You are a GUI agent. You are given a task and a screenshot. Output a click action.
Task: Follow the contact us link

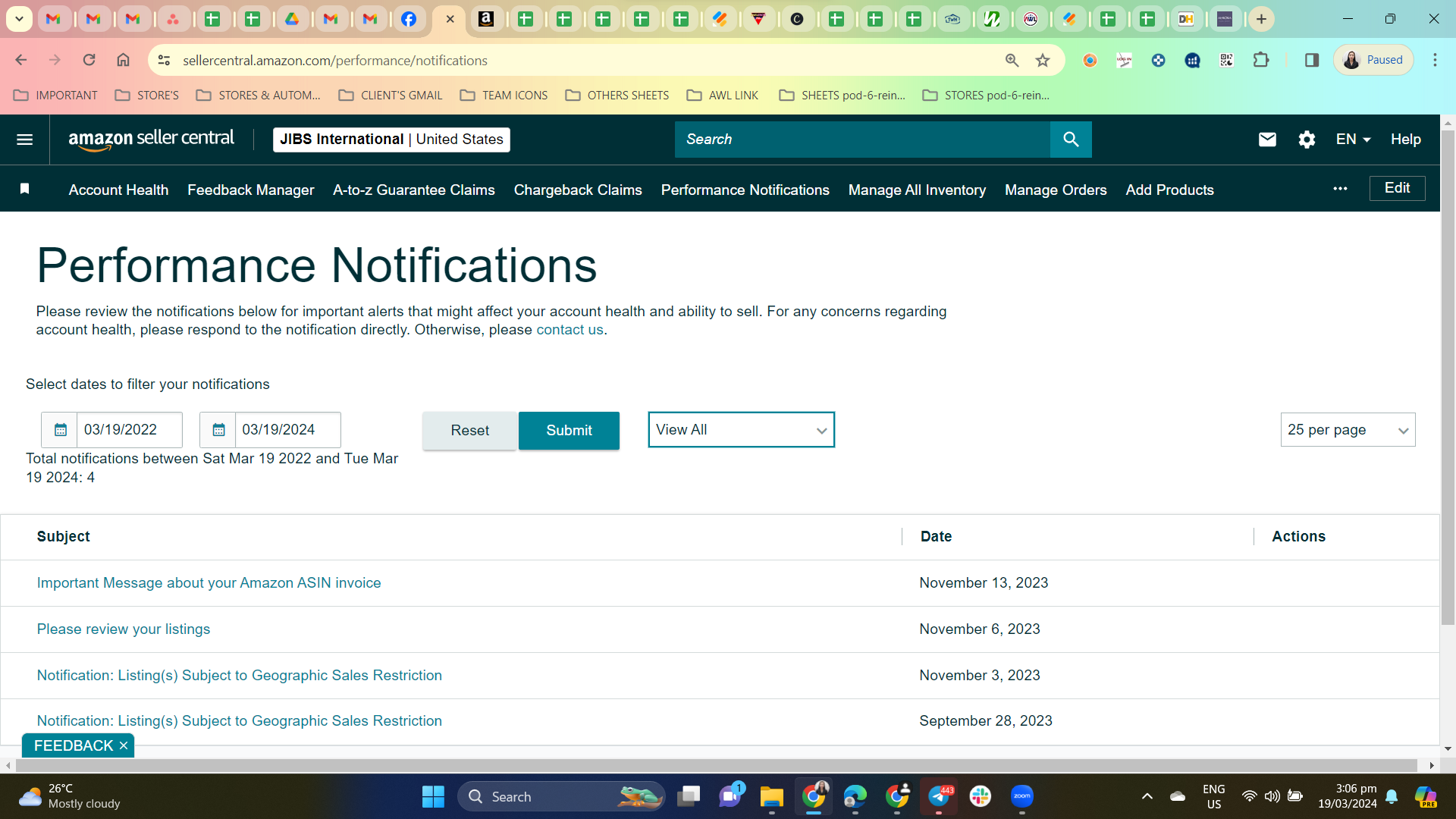point(570,330)
